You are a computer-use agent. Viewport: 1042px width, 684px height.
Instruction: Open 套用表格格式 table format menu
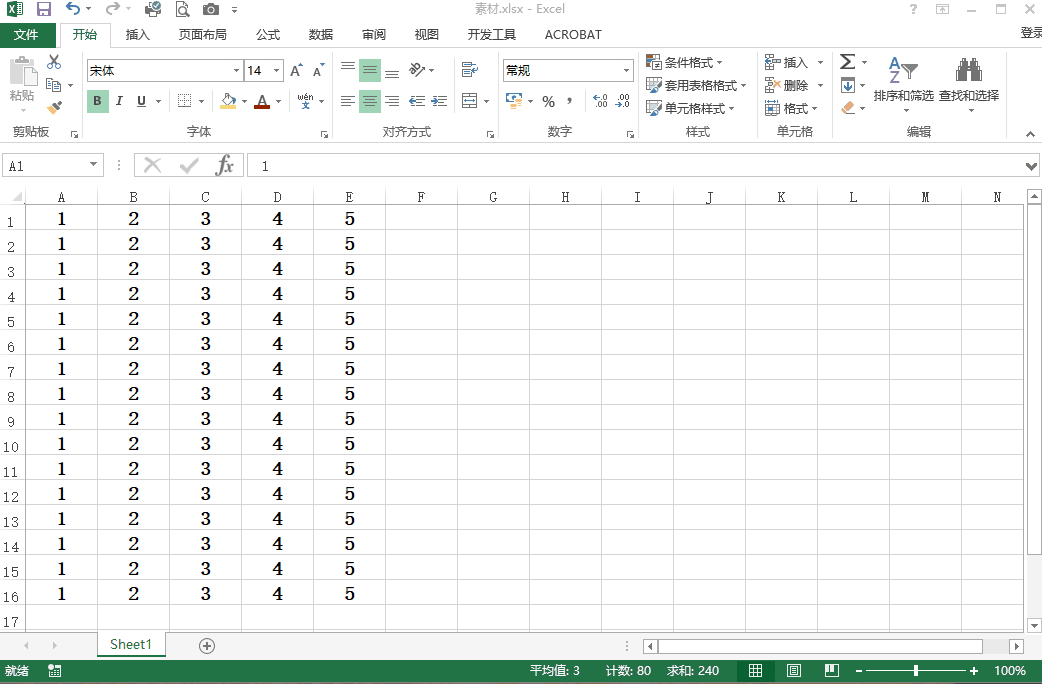coord(696,85)
